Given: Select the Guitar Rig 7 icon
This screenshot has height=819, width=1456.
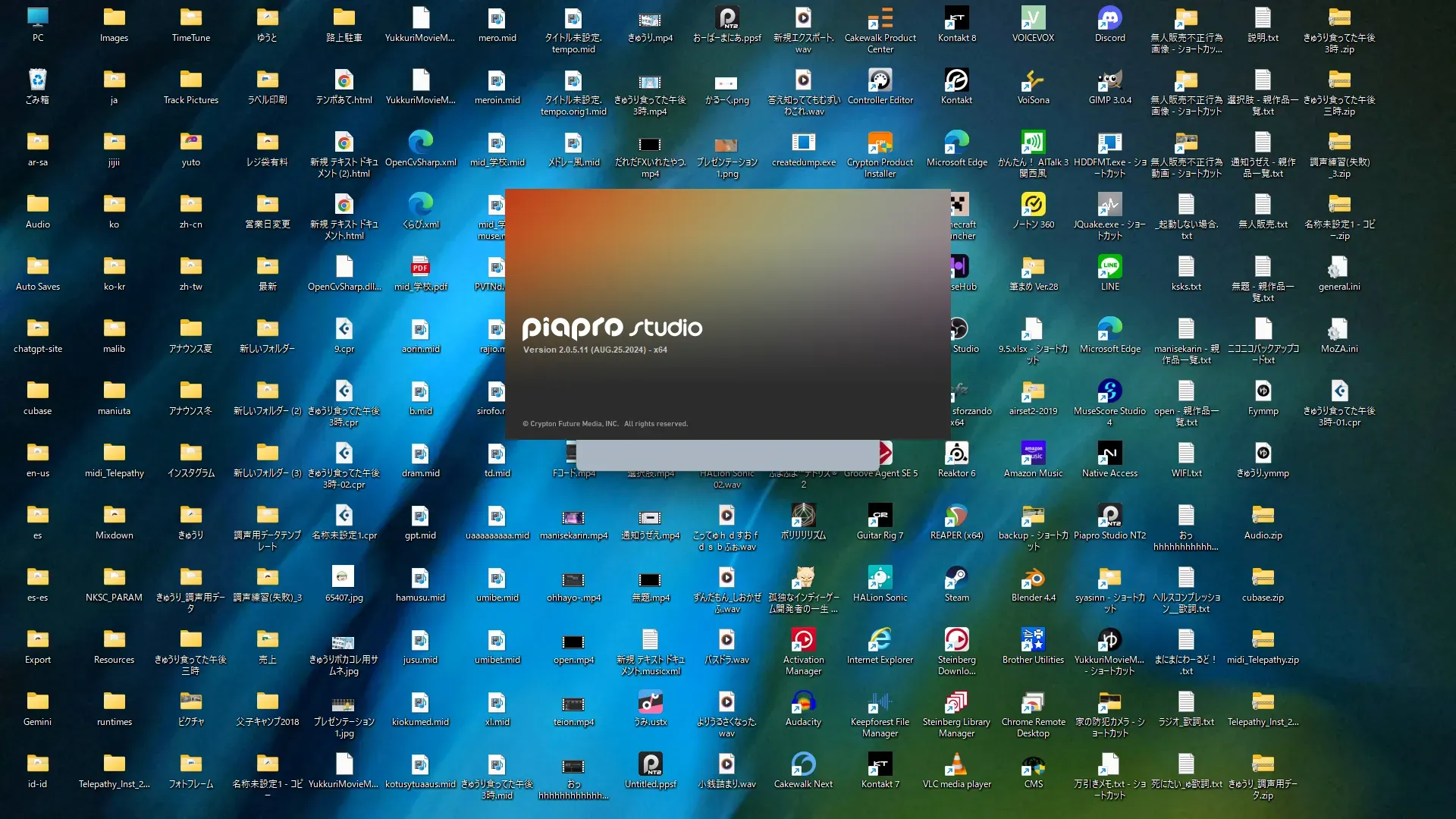Looking at the screenshot, I should coord(880,516).
